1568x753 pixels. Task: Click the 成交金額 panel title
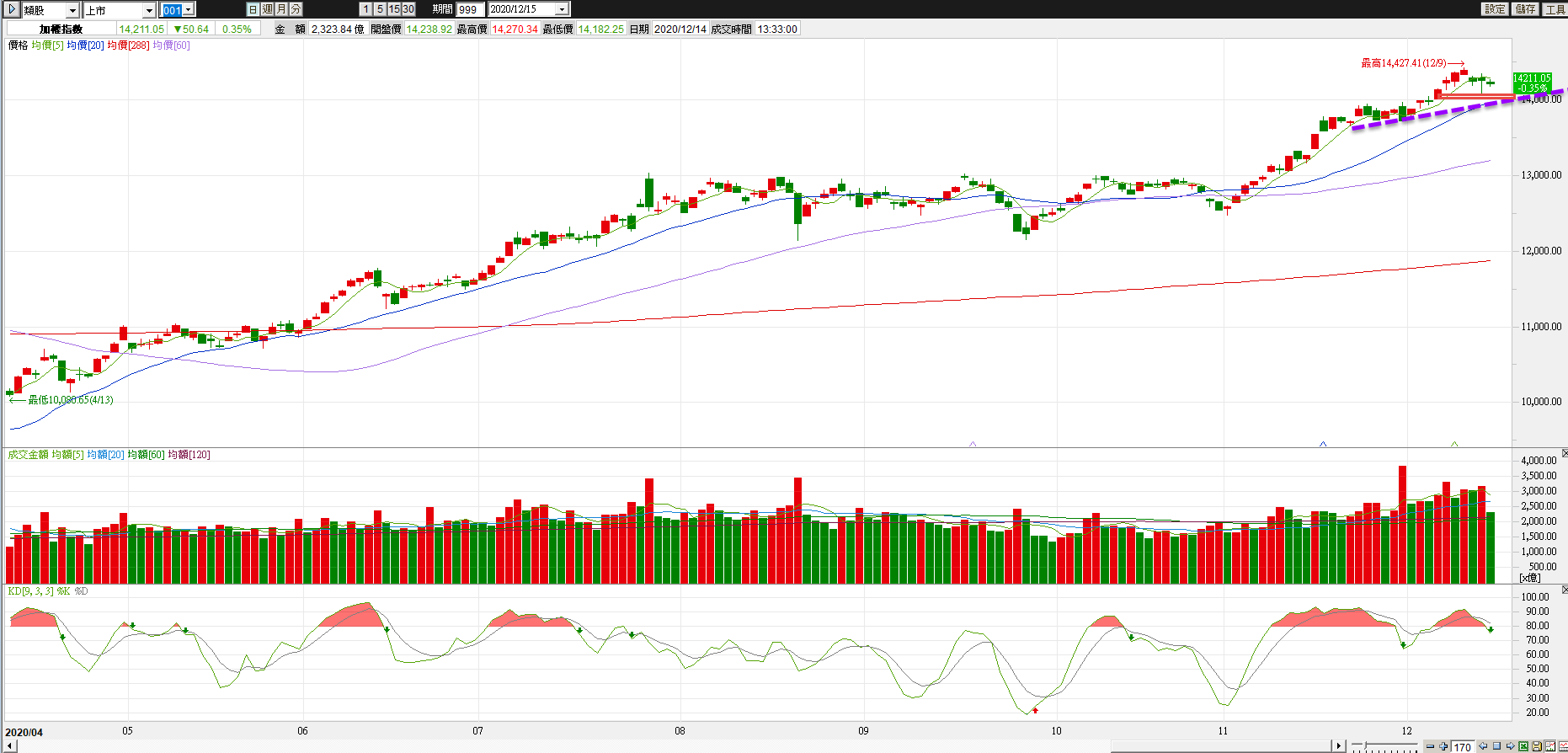point(28,455)
